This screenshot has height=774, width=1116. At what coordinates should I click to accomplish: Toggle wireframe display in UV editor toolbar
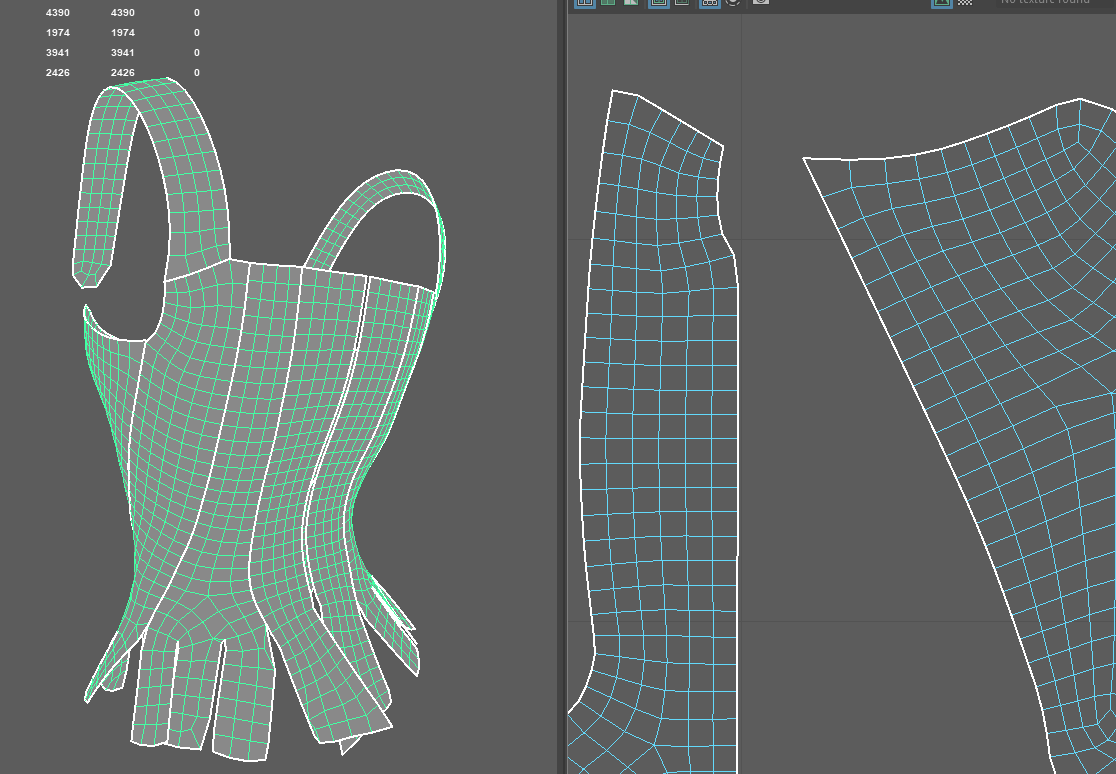tap(585, 3)
